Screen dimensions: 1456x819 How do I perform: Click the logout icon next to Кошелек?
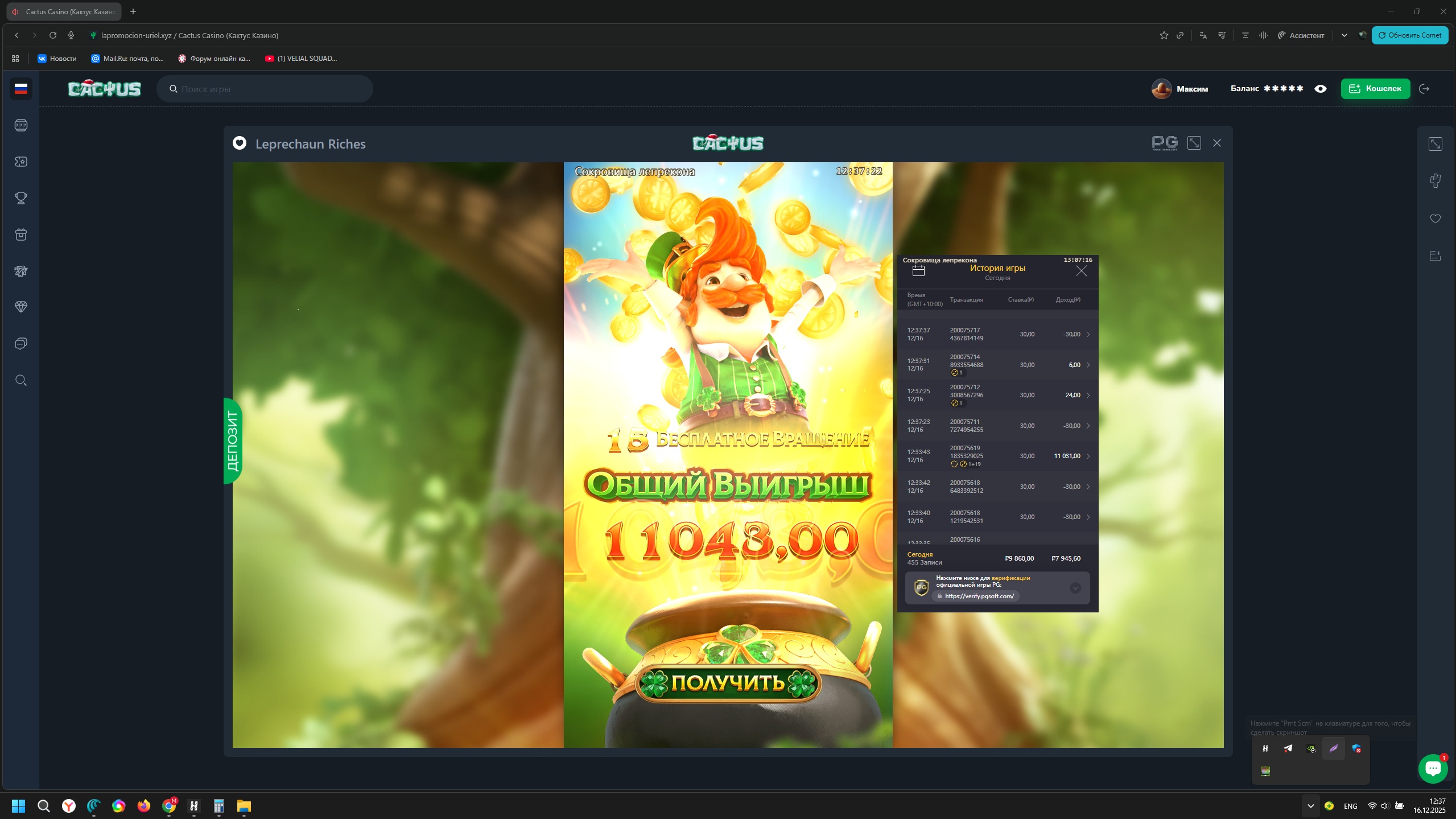(x=1424, y=89)
